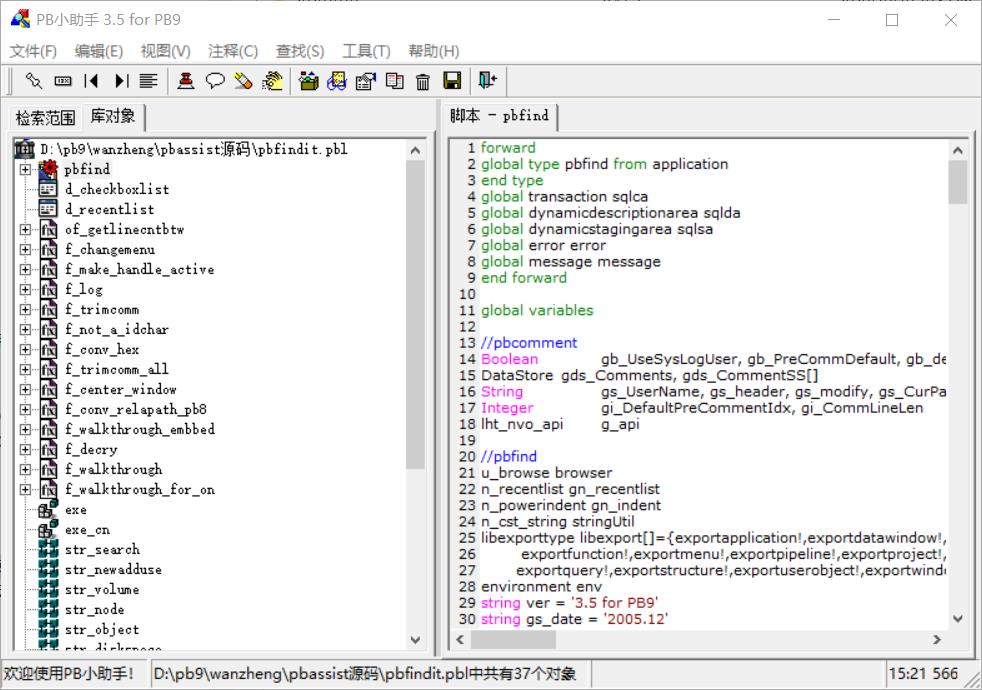Click the script line '//pbcomment'
Screen dimensions: 982x690
coord(529,343)
